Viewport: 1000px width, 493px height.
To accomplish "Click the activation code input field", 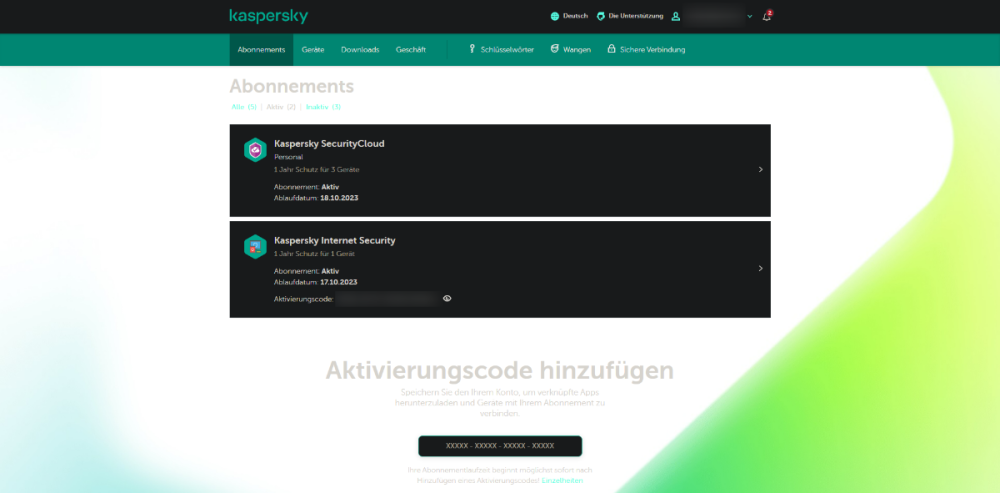I will 500,446.
